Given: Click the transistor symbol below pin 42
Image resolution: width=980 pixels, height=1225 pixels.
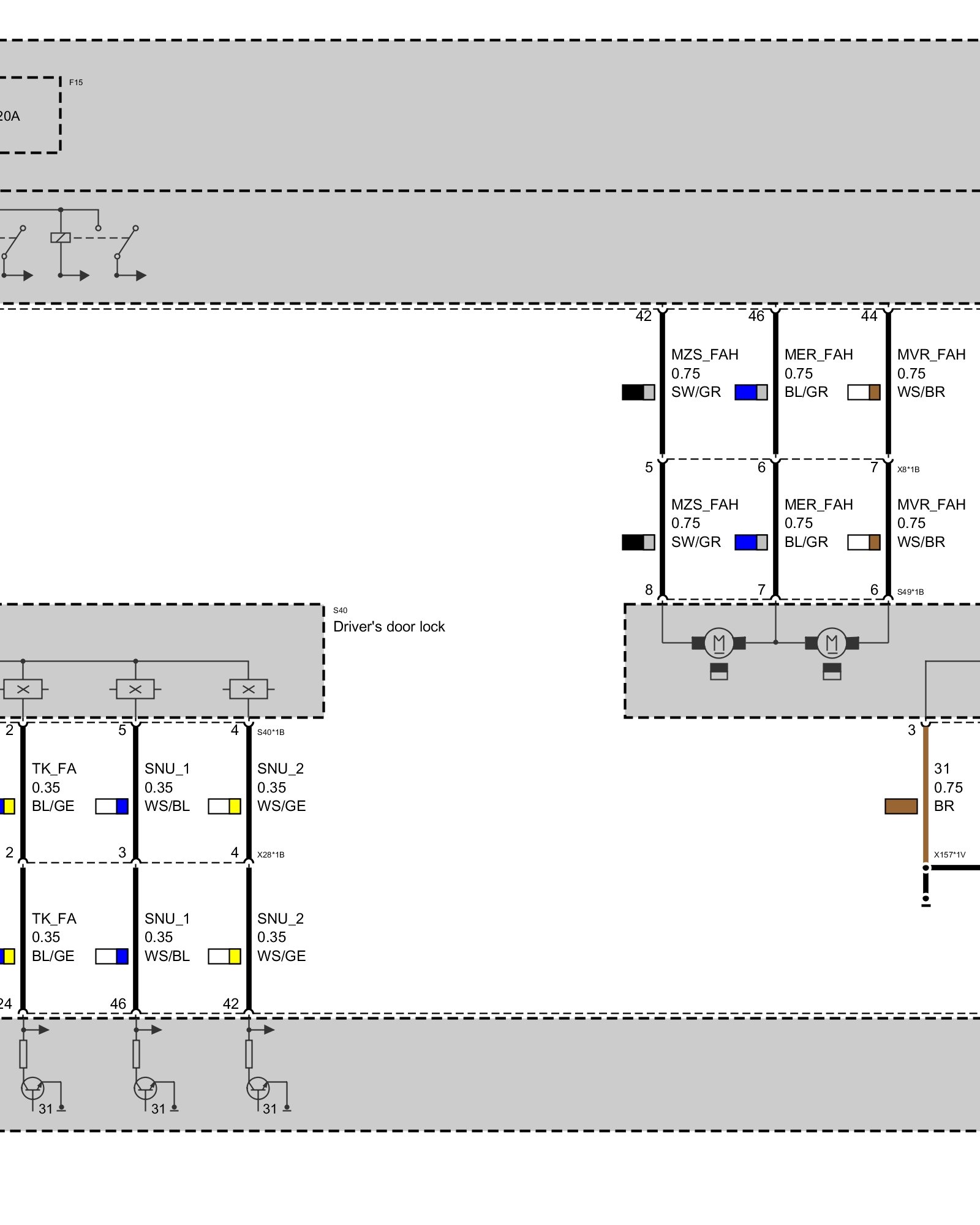Looking at the screenshot, I should tap(258, 1088).
